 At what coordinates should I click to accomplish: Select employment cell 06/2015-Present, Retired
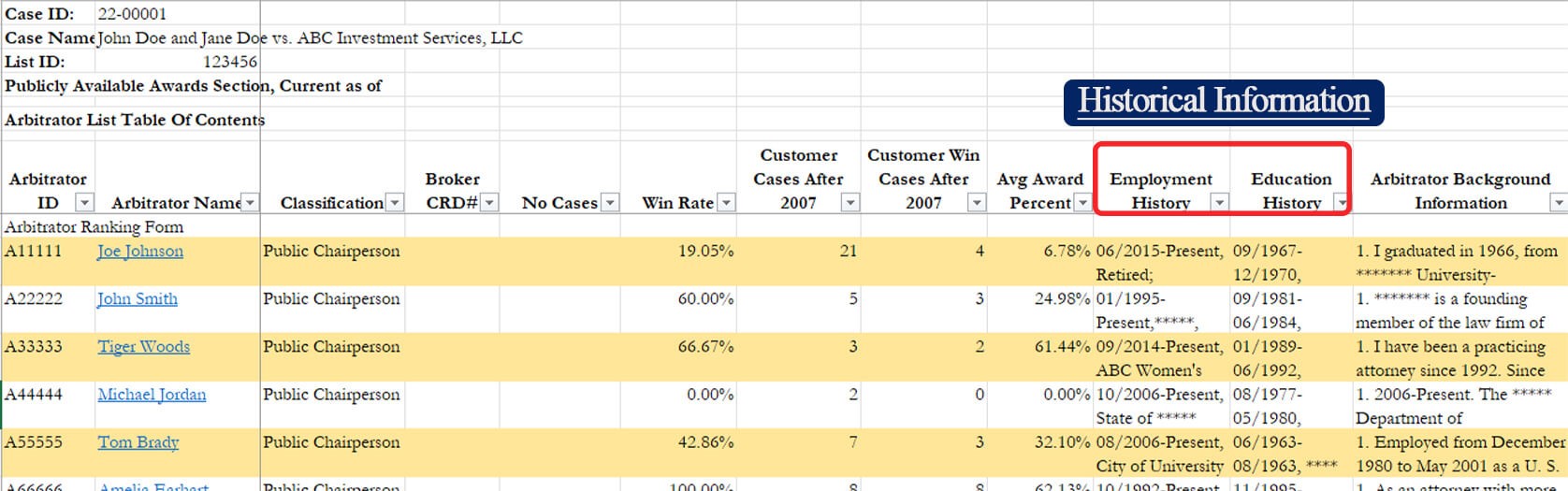click(x=1161, y=262)
